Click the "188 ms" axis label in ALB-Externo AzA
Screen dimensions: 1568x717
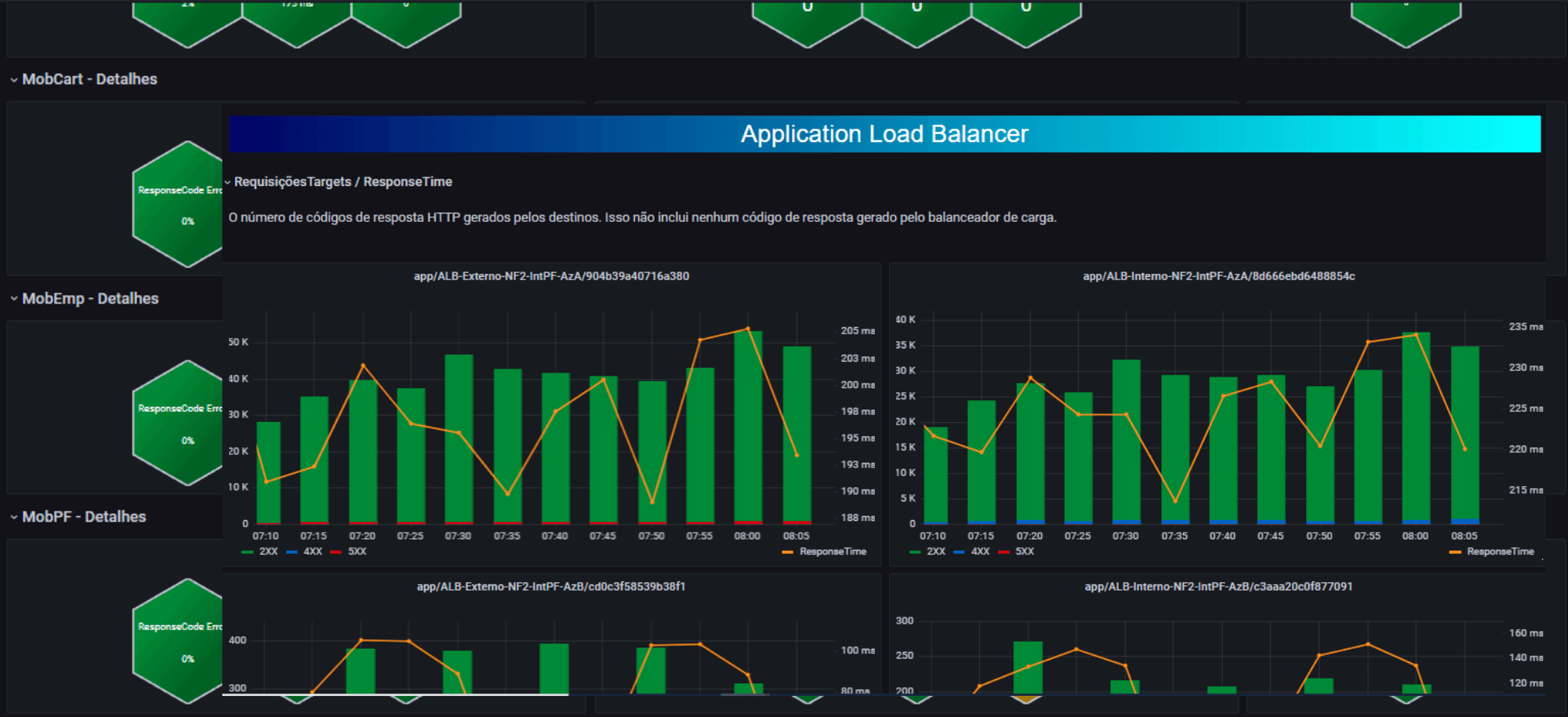coord(858,518)
